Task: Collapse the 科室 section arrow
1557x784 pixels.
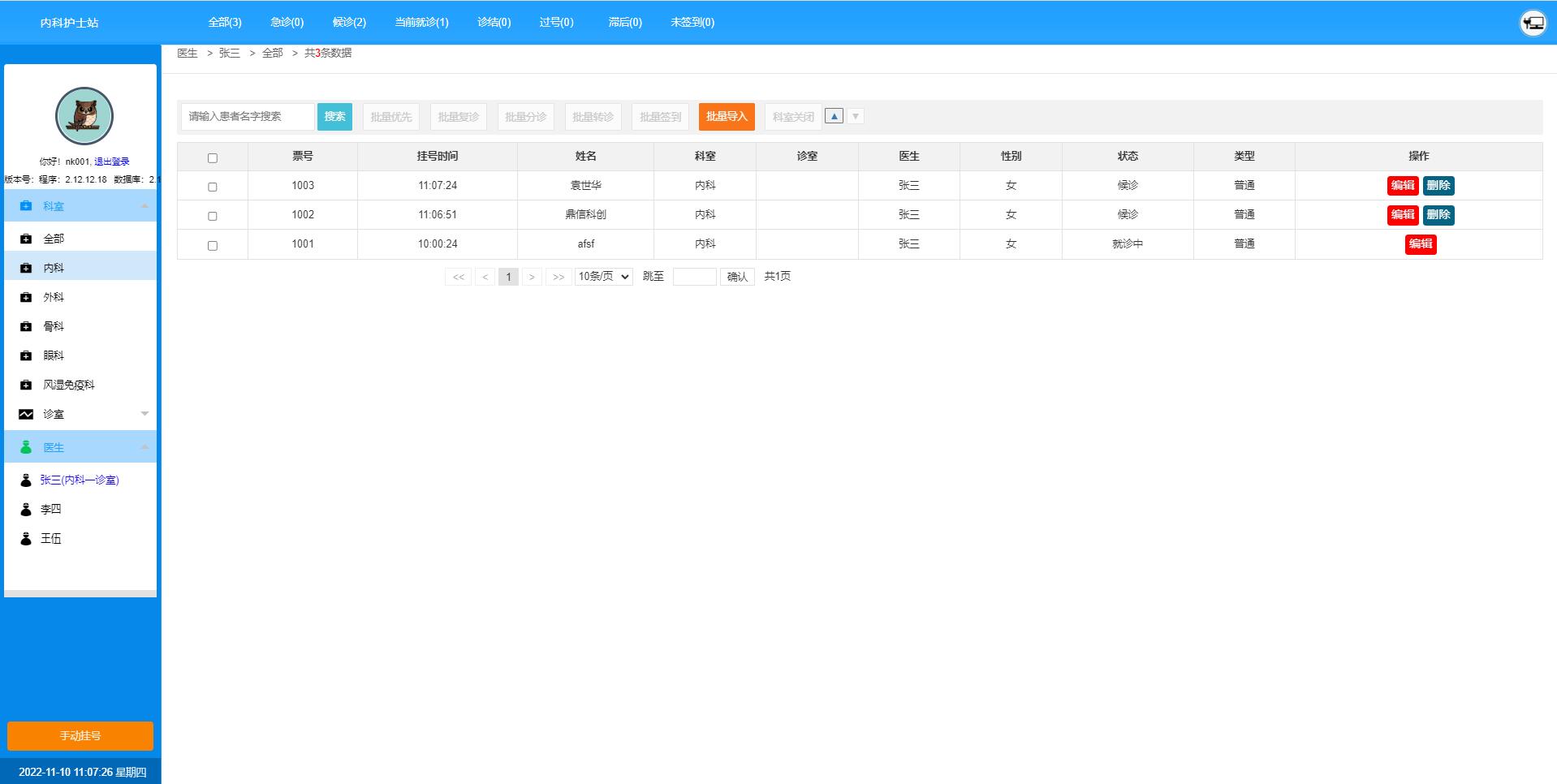Action: tap(144, 206)
